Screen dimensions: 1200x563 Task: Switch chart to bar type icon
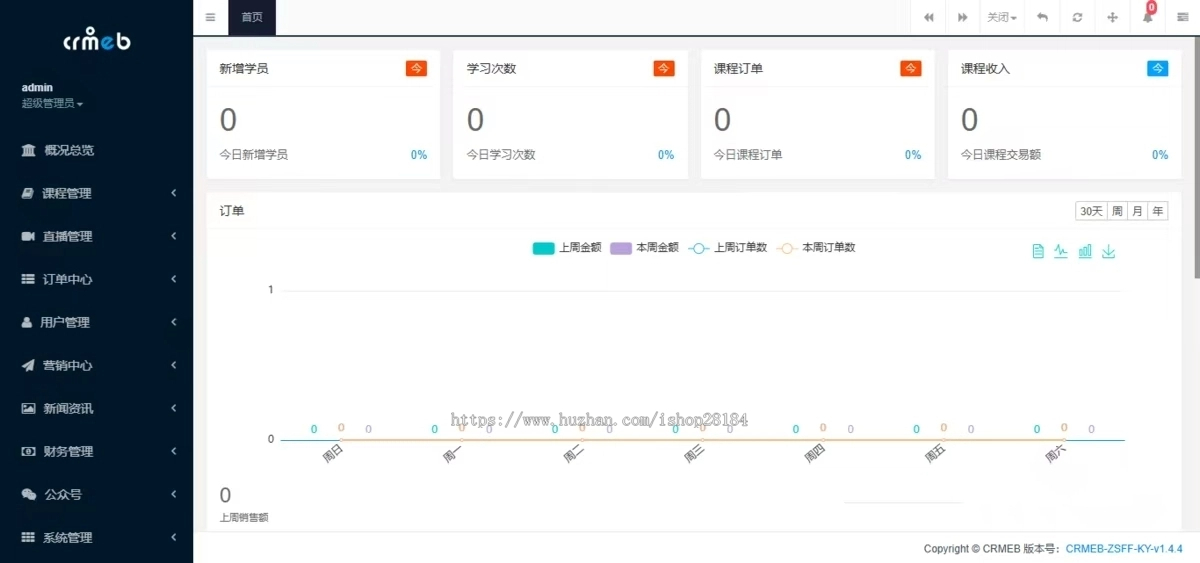(x=1085, y=251)
